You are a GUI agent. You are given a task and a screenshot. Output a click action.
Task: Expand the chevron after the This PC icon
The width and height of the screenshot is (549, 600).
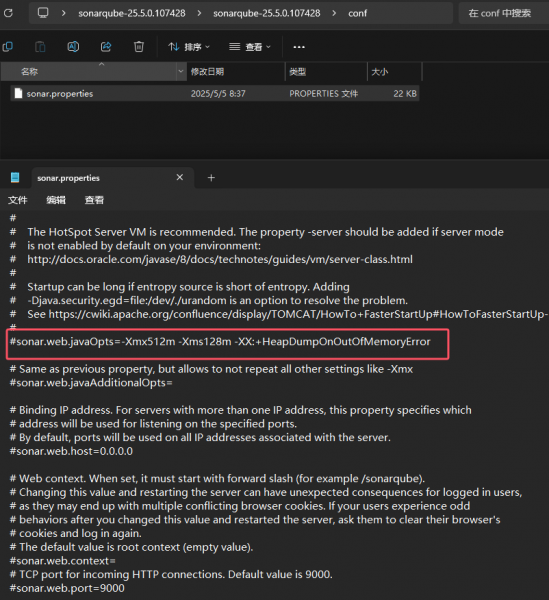(64, 13)
